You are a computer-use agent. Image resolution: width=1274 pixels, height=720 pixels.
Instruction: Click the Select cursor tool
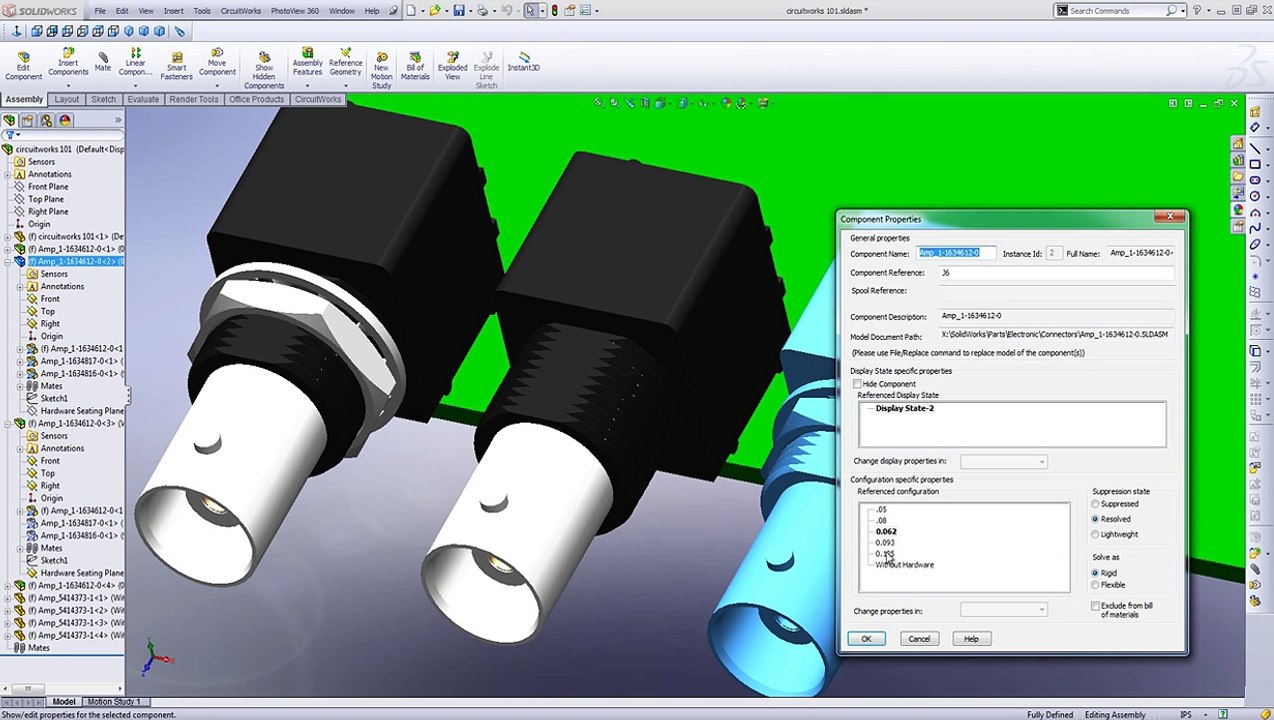click(x=530, y=10)
